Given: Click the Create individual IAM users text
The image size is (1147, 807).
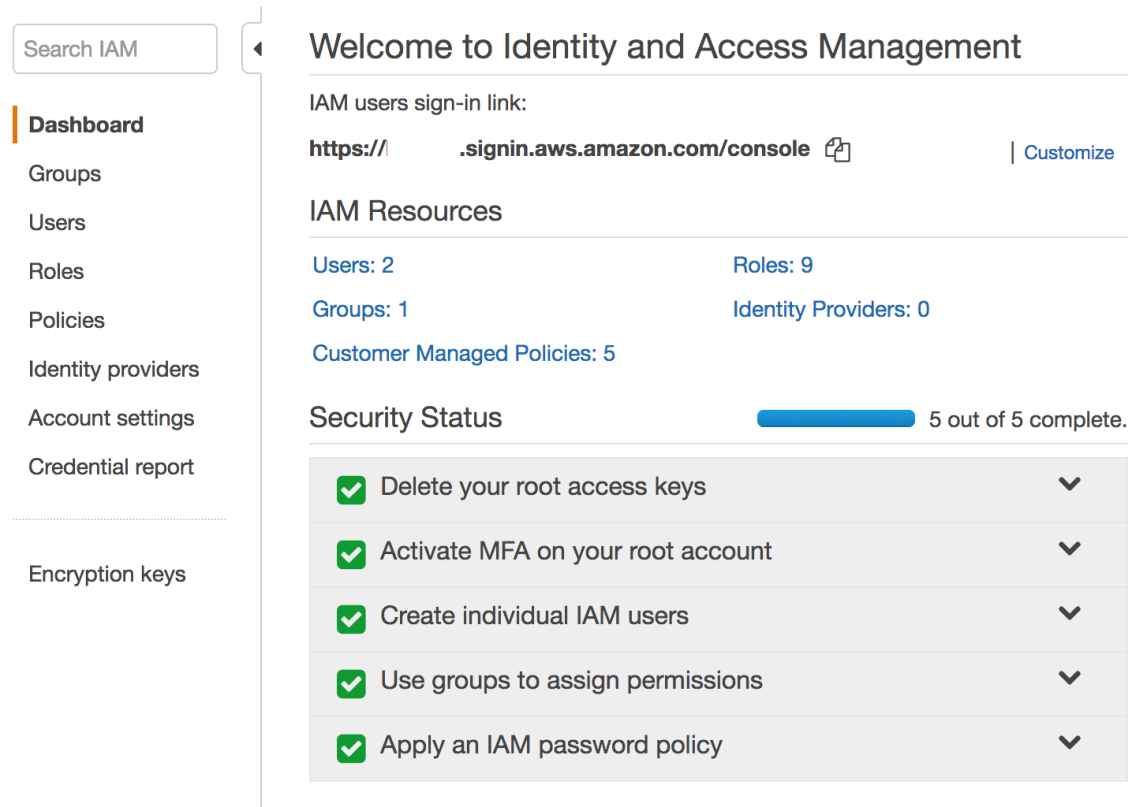Looking at the screenshot, I should [x=534, y=616].
